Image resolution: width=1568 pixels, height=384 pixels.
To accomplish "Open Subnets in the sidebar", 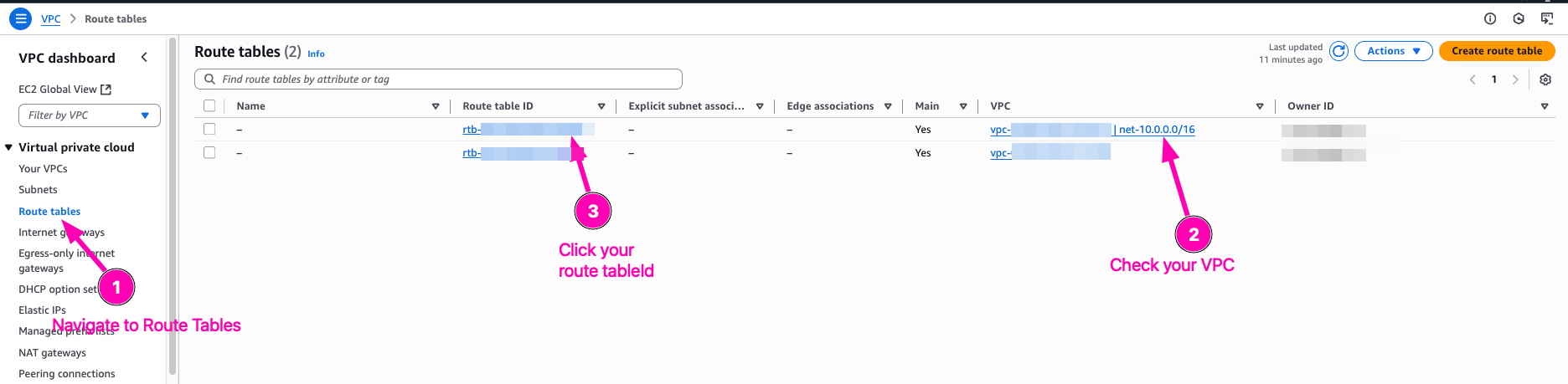I will pyautogui.click(x=38, y=190).
